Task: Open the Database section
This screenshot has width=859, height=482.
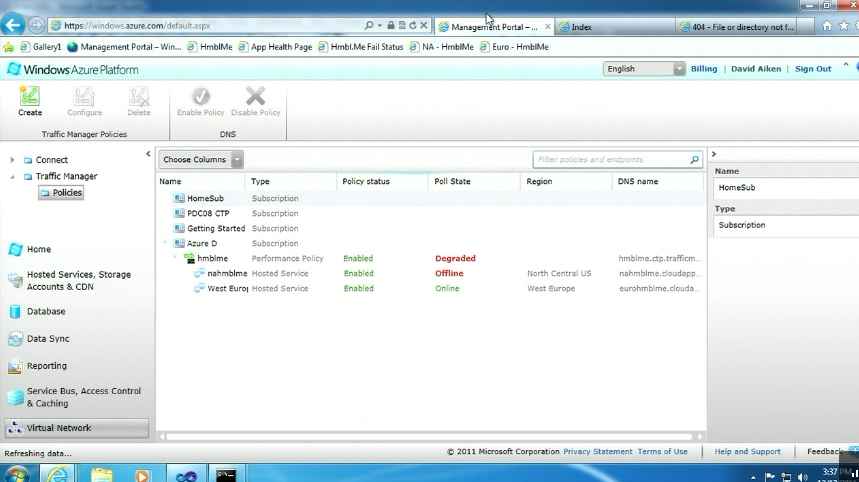Action: [46, 311]
